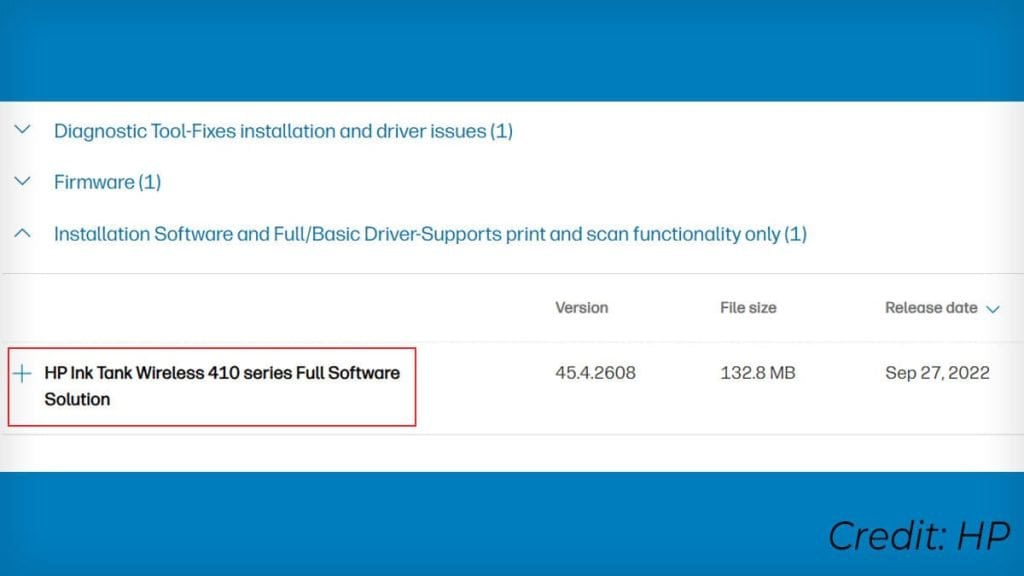Click the sort arrow next to Release date
Viewport: 1024px width, 576px height.
click(992, 309)
